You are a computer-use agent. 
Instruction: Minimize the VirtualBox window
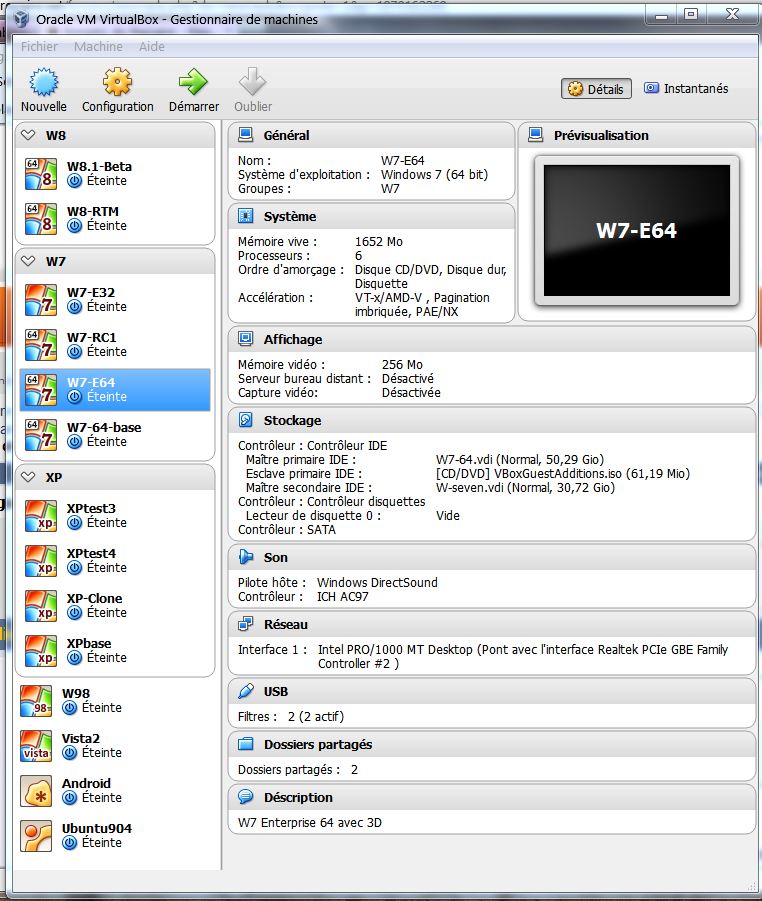click(661, 15)
